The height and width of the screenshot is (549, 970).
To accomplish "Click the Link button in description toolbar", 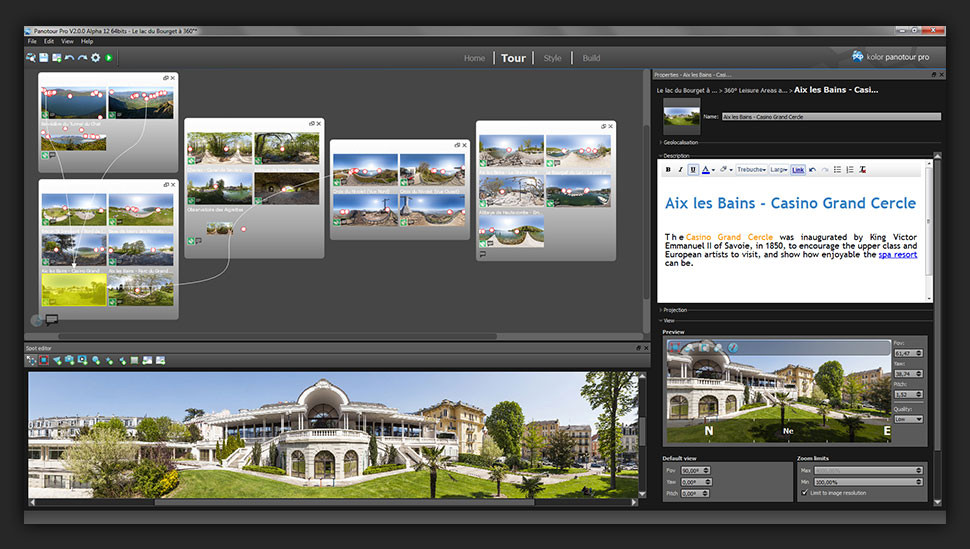I will [x=798, y=170].
